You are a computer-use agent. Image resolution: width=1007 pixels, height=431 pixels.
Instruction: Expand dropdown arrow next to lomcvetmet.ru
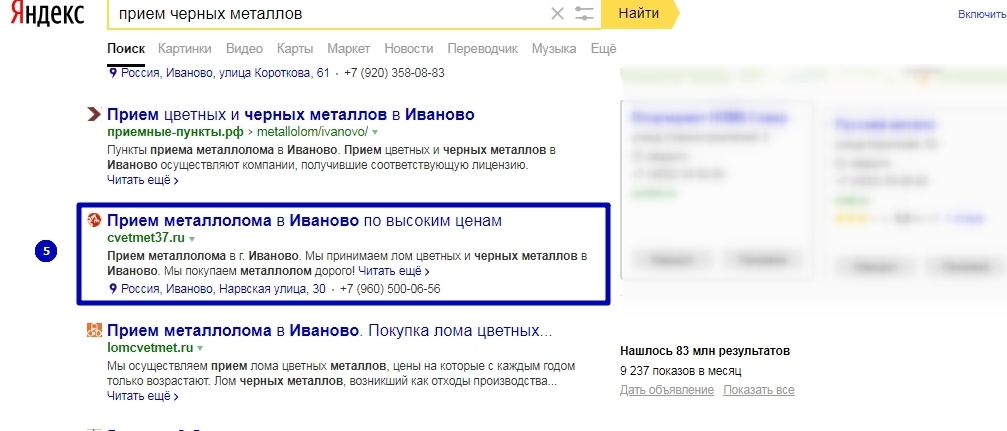click(200, 349)
